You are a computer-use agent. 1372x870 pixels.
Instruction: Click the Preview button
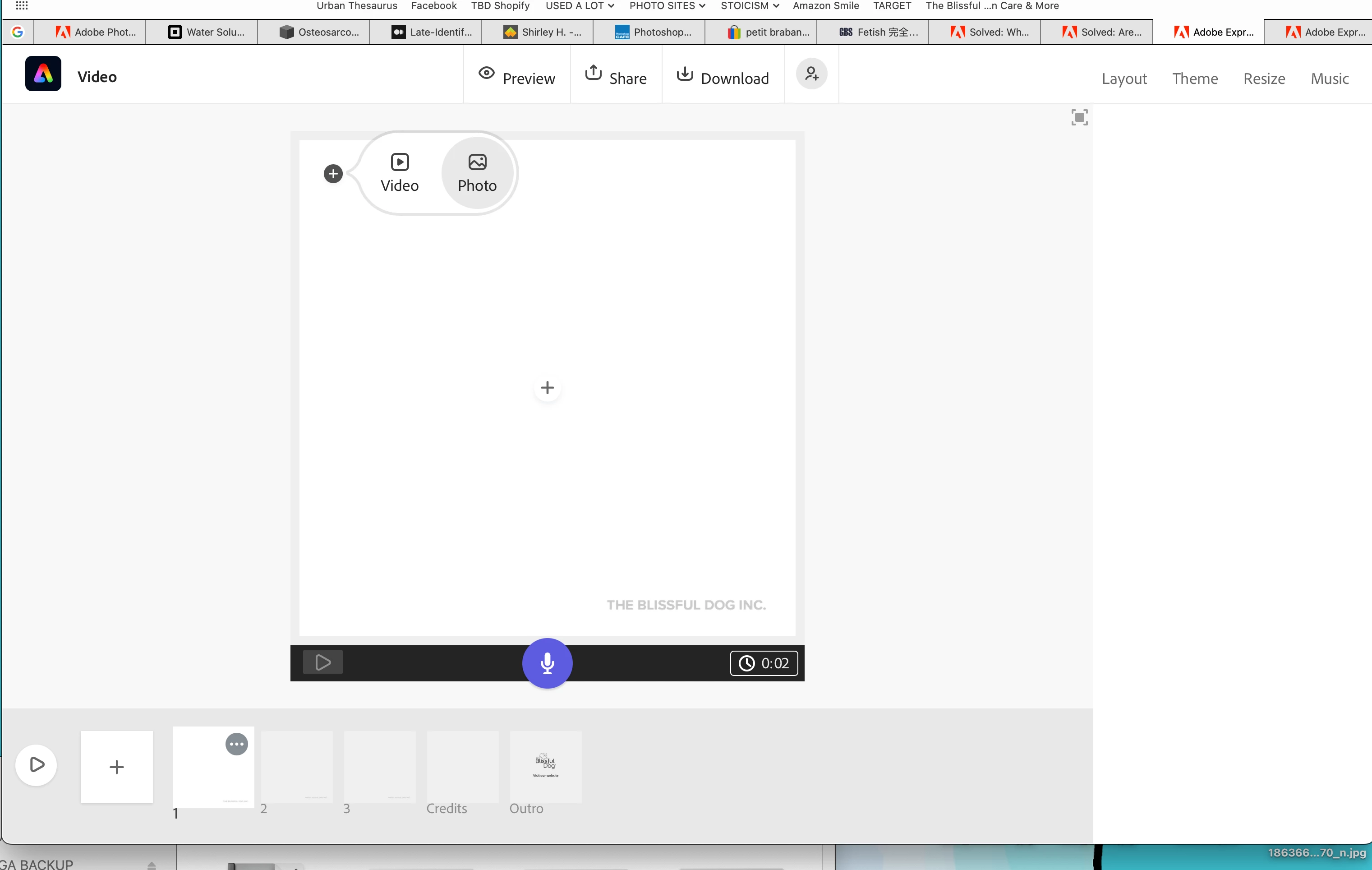pos(517,77)
